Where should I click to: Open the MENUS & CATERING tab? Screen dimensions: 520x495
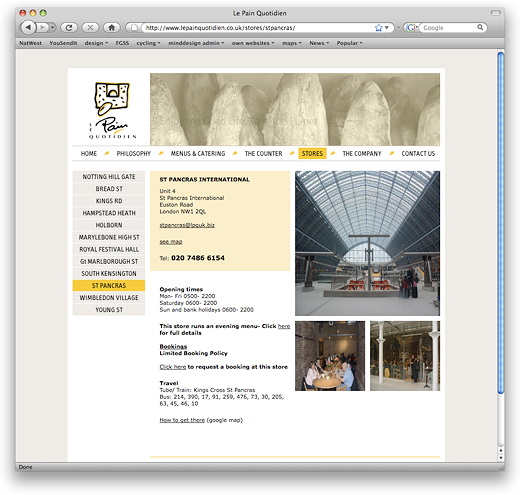pyautogui.click(x=198, y=154)
